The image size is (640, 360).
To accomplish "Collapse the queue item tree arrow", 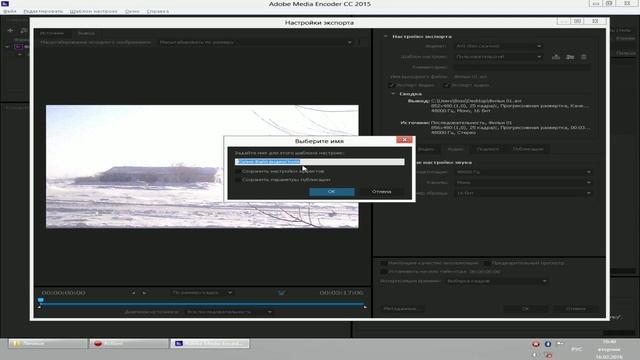I will pyautogui.click(x=7, y=47).
